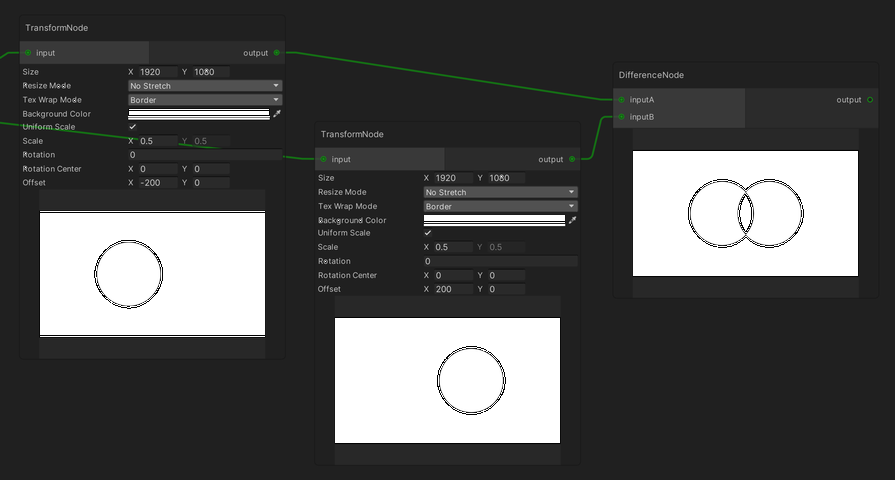895x480 pixels.
Task: Click the DifferenceNode output port
Action: click(x=870, y=100)
